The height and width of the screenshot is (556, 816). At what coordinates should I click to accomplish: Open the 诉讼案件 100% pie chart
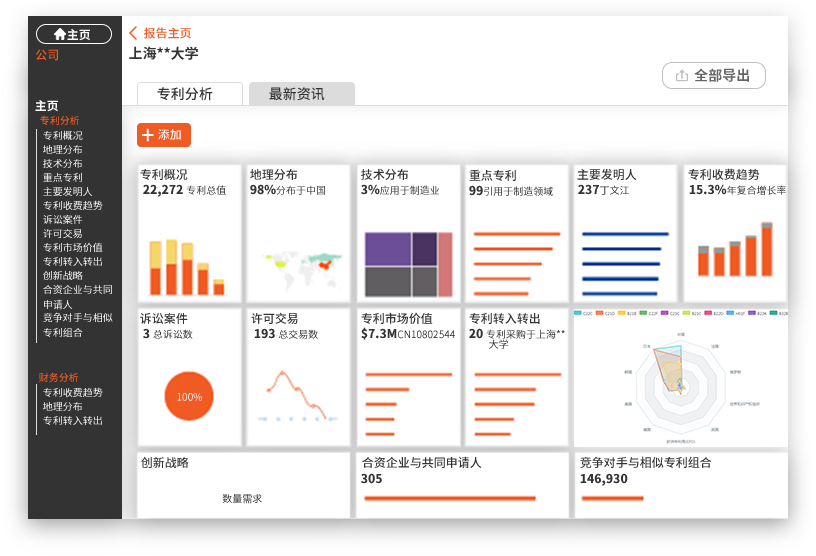[x=189, y=396]
